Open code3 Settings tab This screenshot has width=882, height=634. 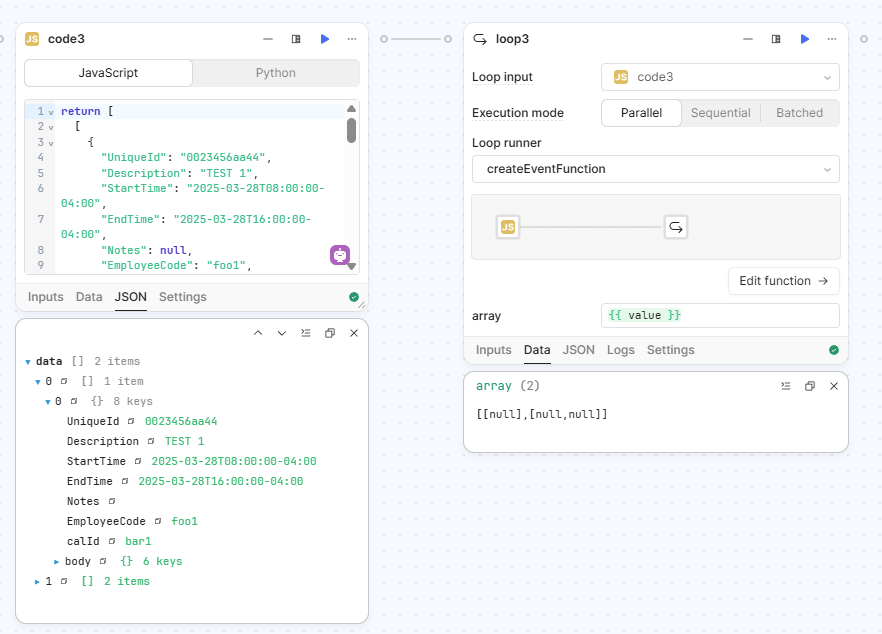[182, 297]
